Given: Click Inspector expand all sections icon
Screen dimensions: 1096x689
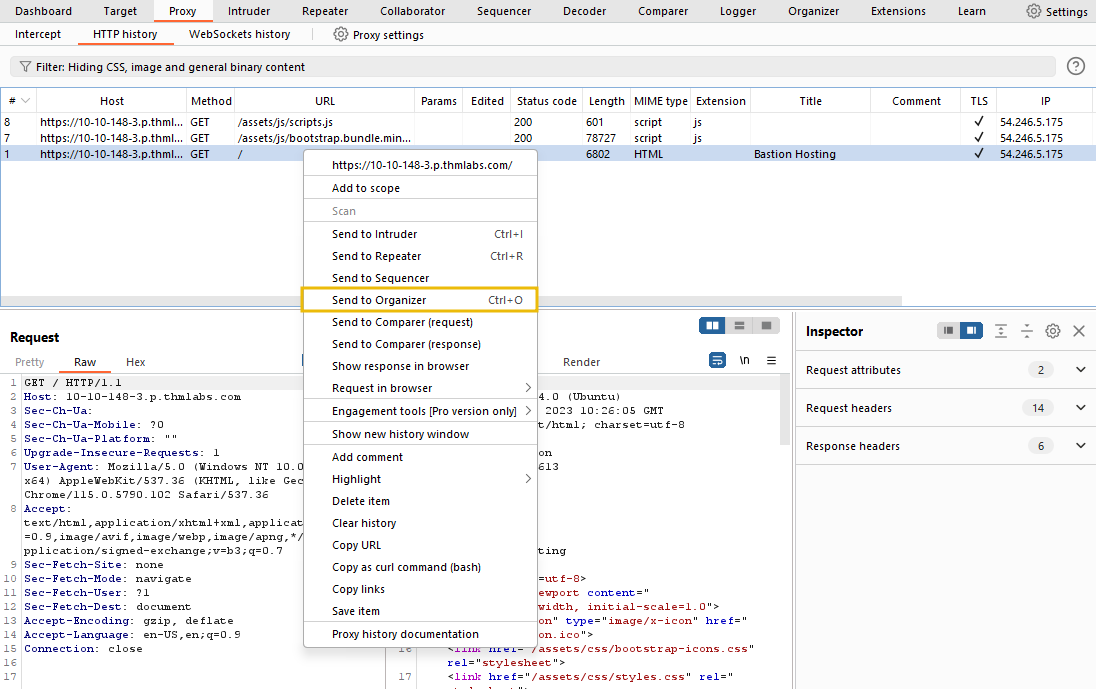Looking at the screenshot, I should 1000,331.
